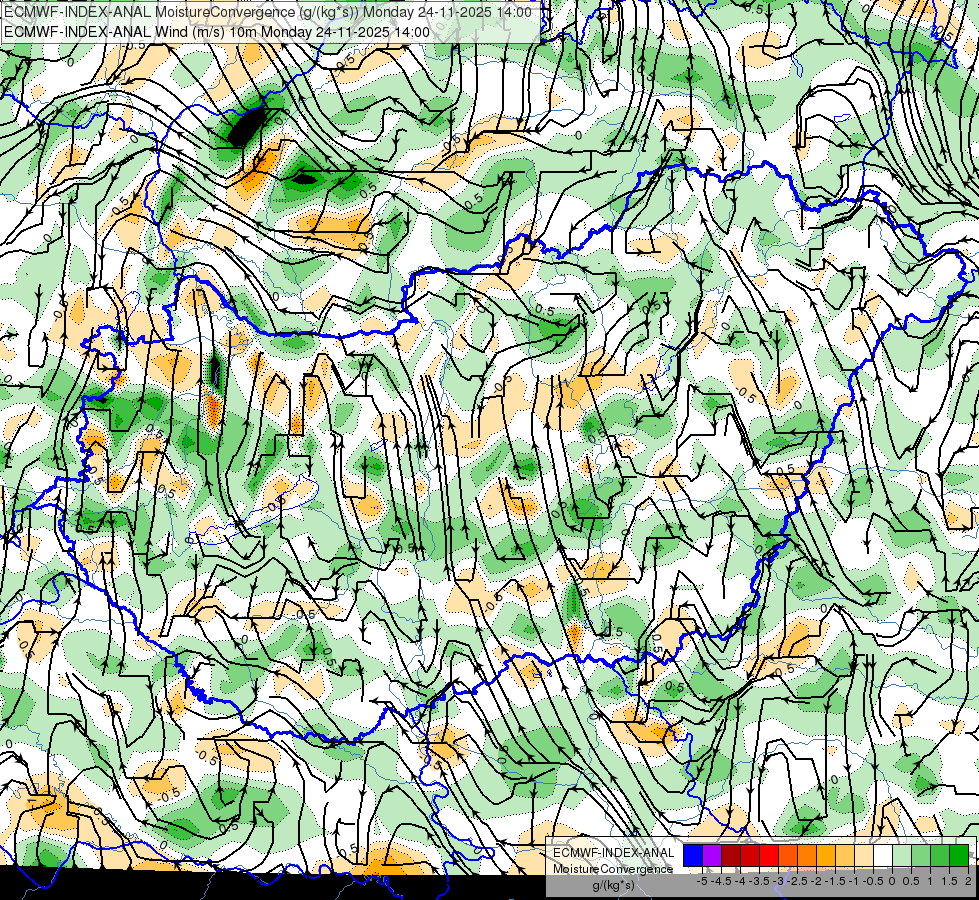Click the palest green swatch ending at 0.5
Viewport: 979px width, 900px height.
coord(902,856)
